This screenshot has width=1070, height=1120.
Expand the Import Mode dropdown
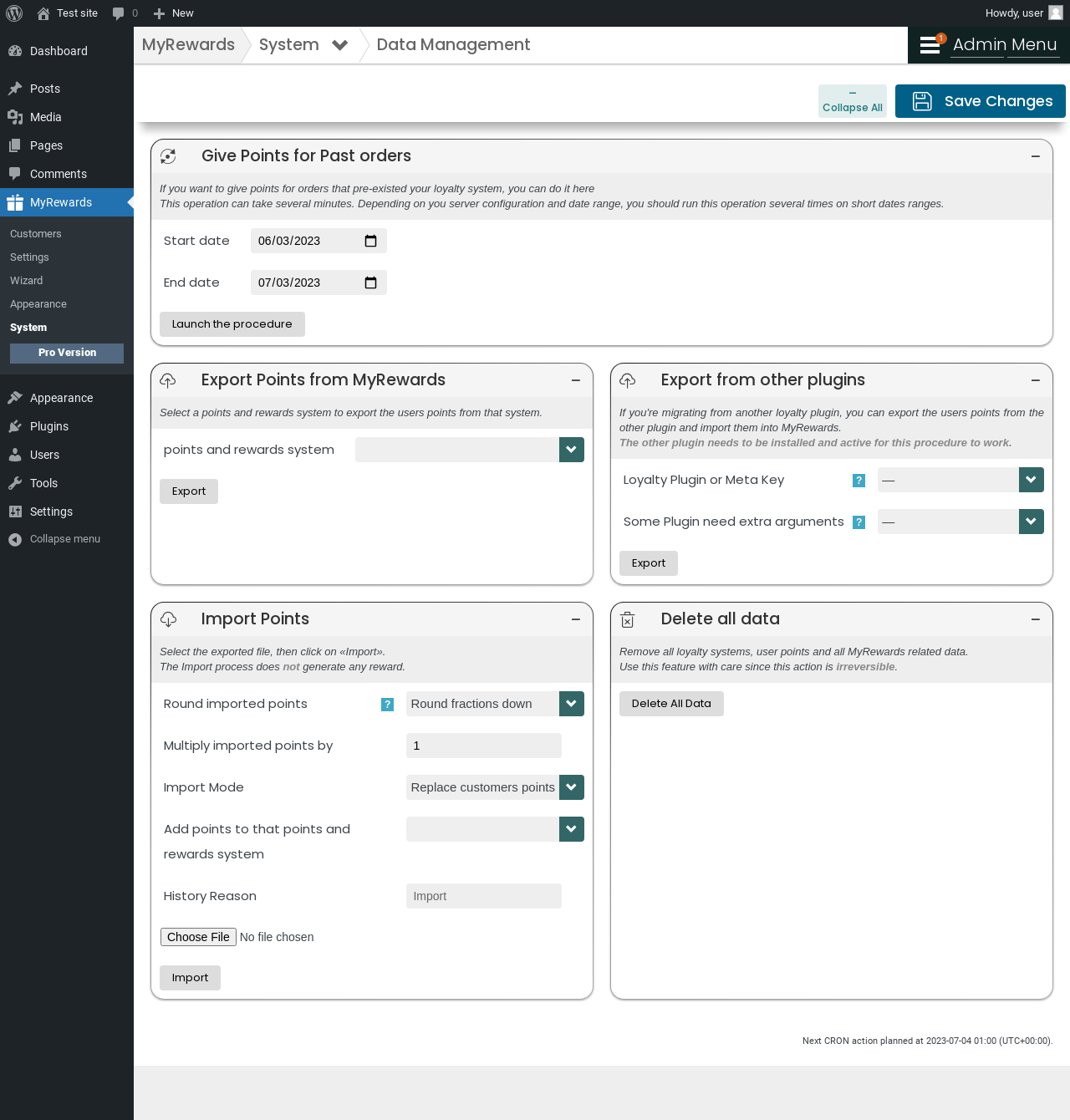(495, 787)
